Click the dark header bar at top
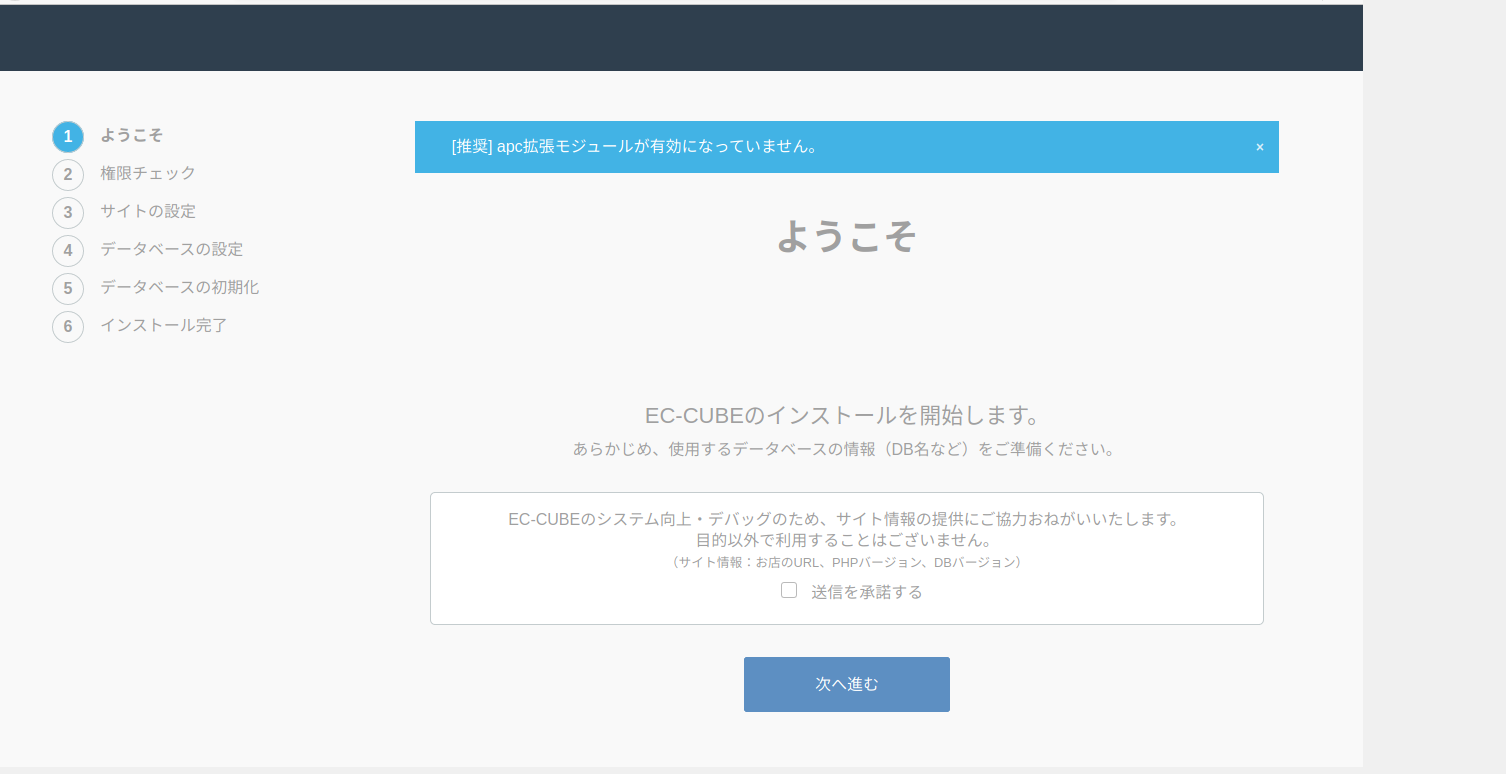Image resolution: width=1506 pixels, height=774 pixels. coord(680,37)
